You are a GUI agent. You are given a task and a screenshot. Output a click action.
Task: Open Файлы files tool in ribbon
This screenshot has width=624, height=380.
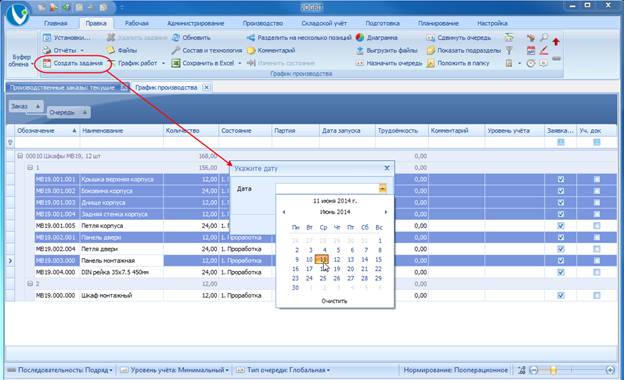tap(122, 51)
